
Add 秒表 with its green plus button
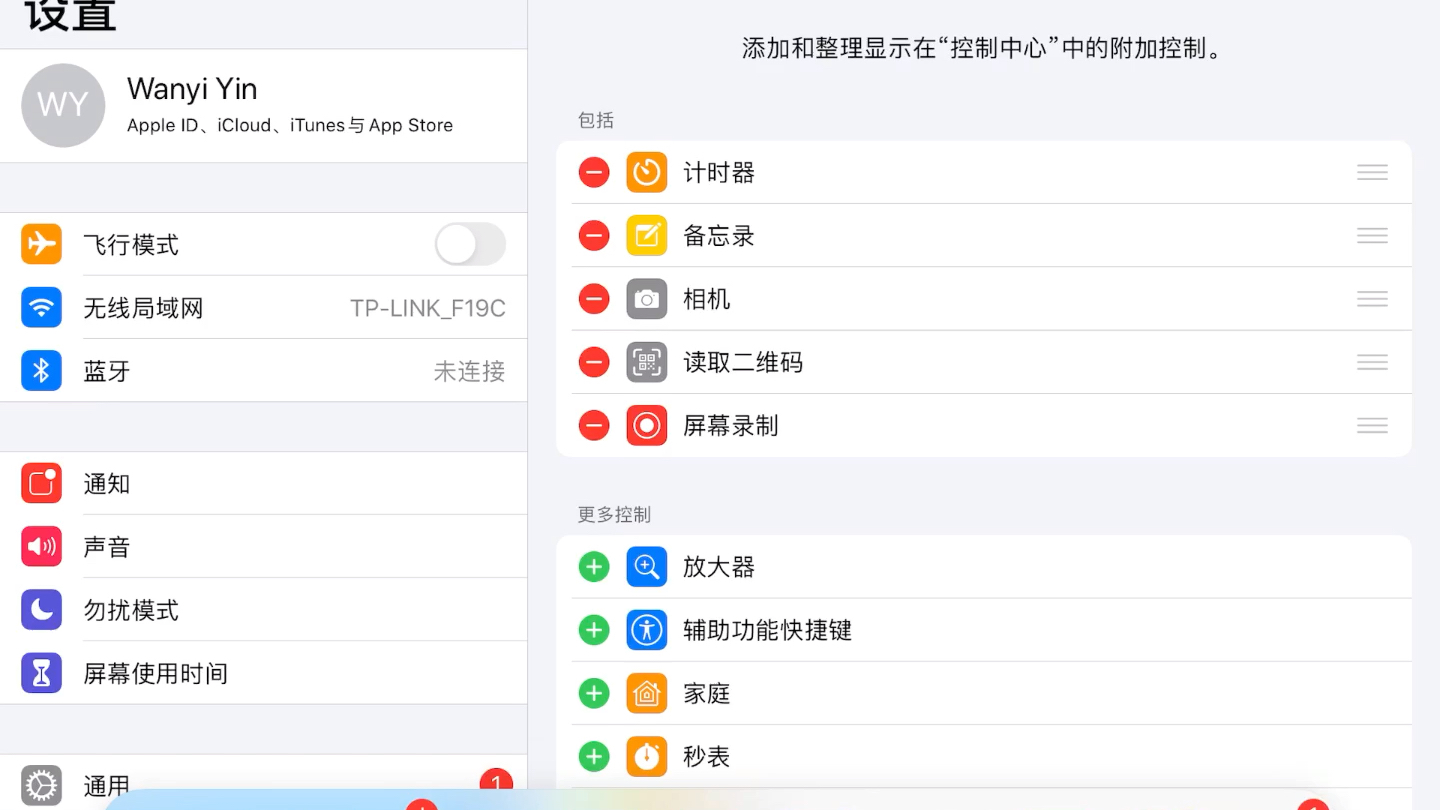(x=594, y=756)
